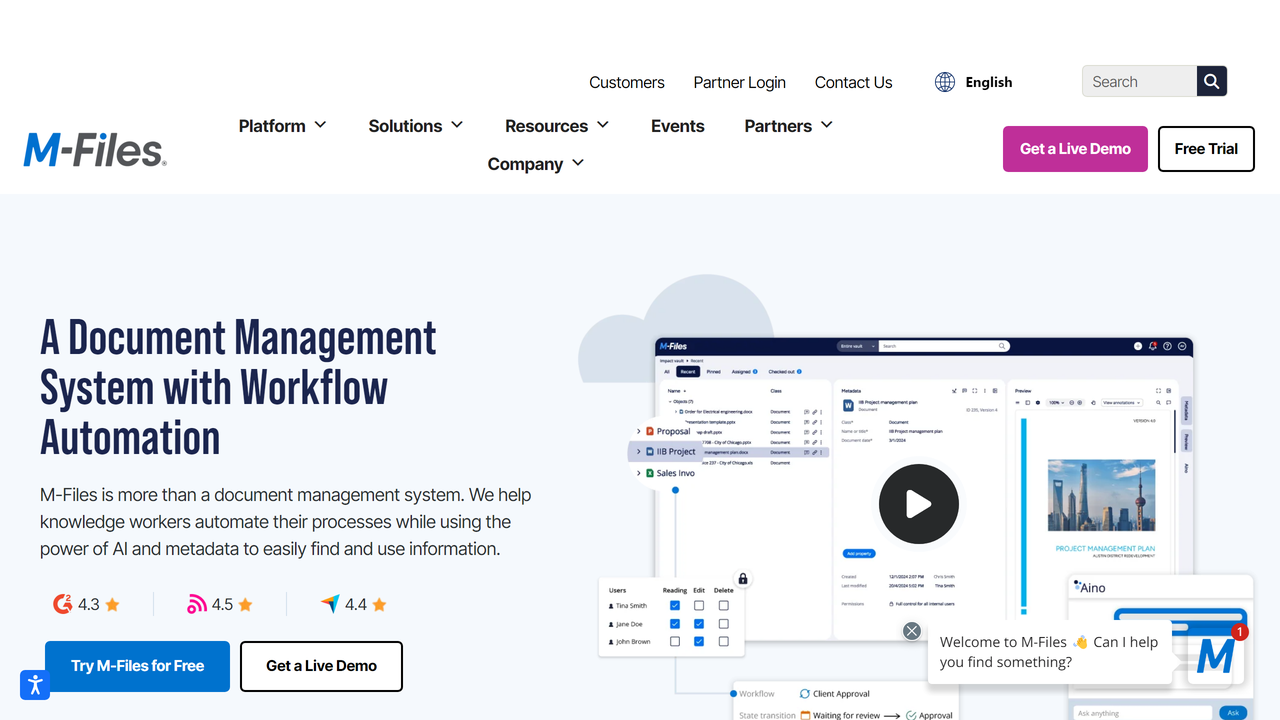Toggle Jane Doe Reading checkbox
Viewport: 1280px width, 720px height.
click(675, 624)
